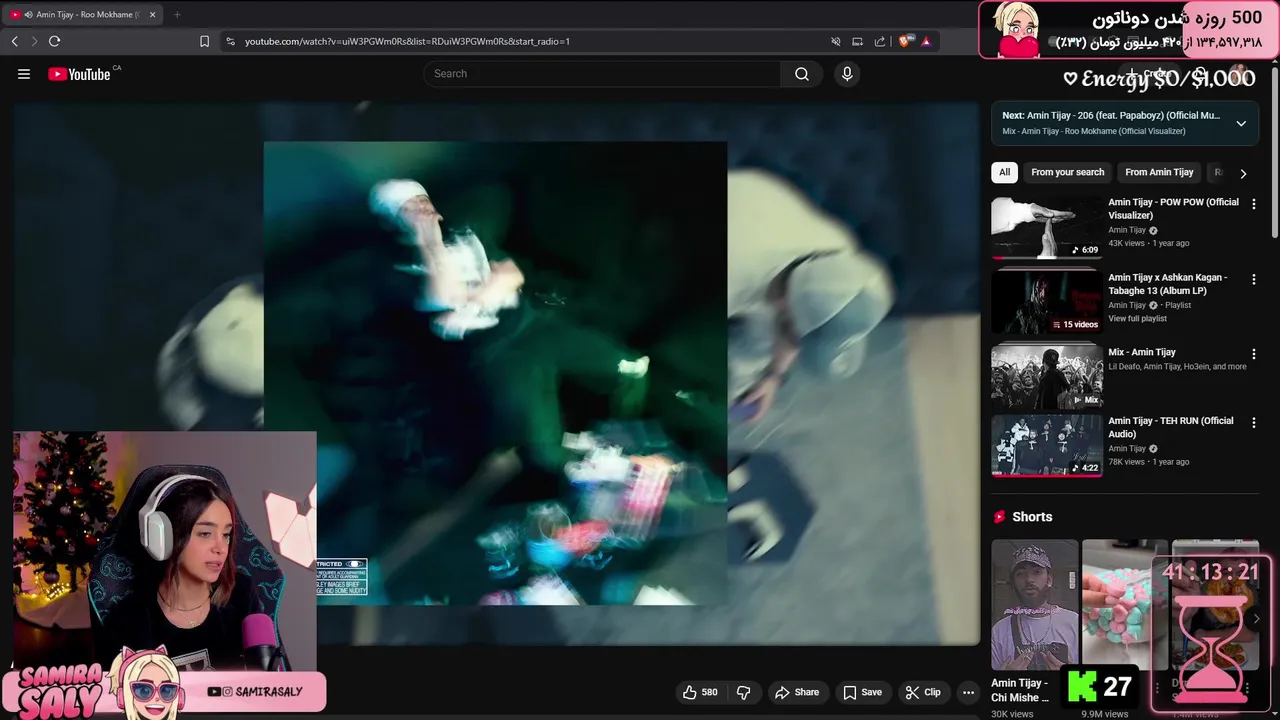Click the Tabaghe 13 (Album LP) title

1167,284
